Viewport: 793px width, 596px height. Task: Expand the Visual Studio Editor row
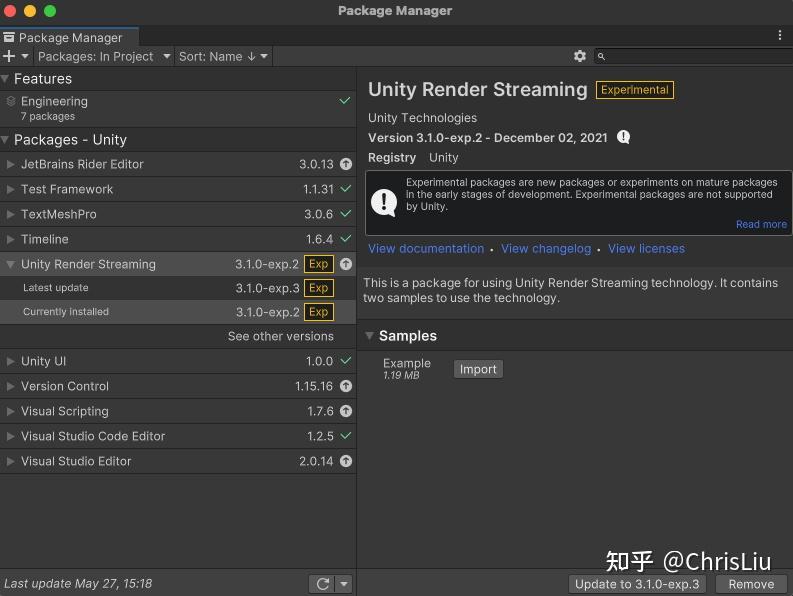click(10, 461)
